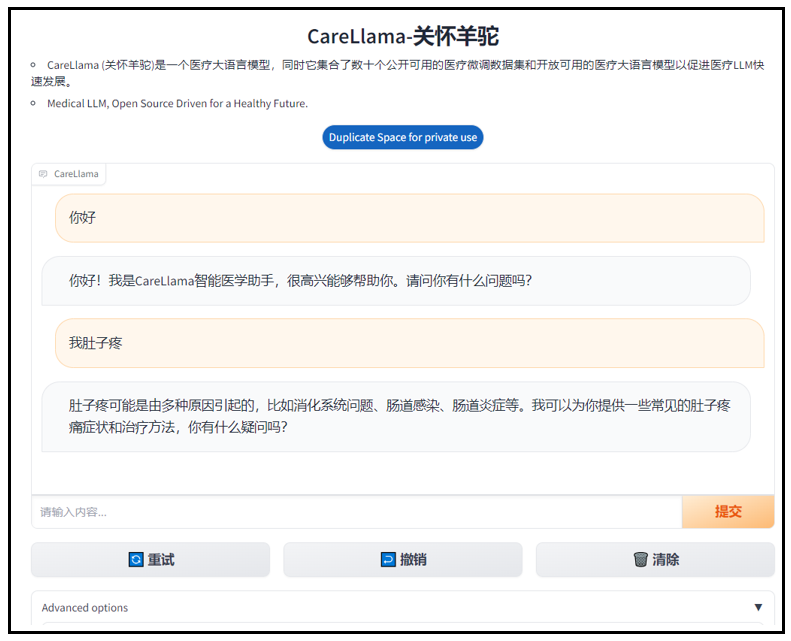Focus the 请输入内容 message input field

pyautogui.click(x=357, y=512)
